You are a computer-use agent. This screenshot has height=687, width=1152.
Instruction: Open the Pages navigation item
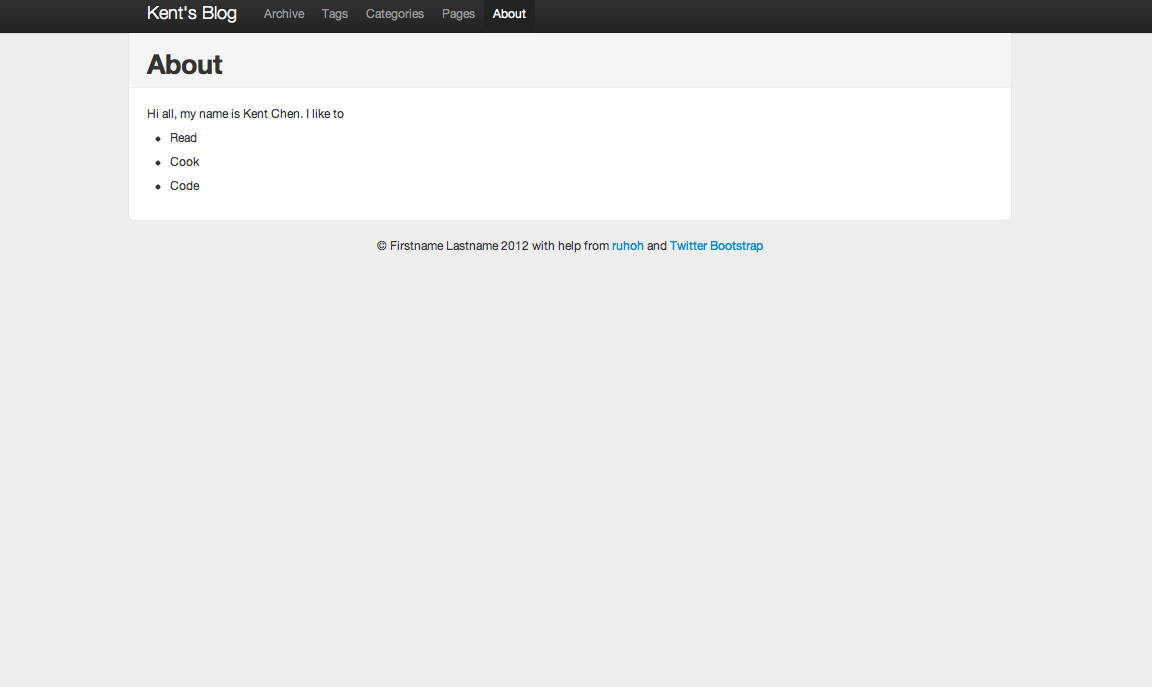pyautogui.click(x=458, y=14)
